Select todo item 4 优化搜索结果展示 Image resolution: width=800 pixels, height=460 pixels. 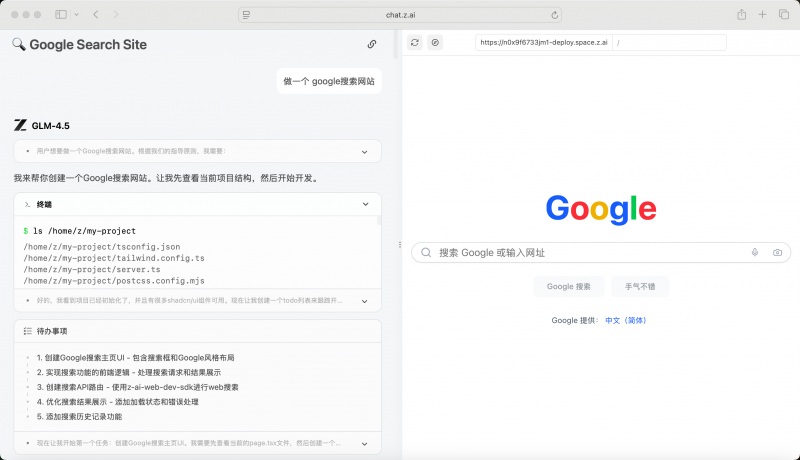coord(117,402)
